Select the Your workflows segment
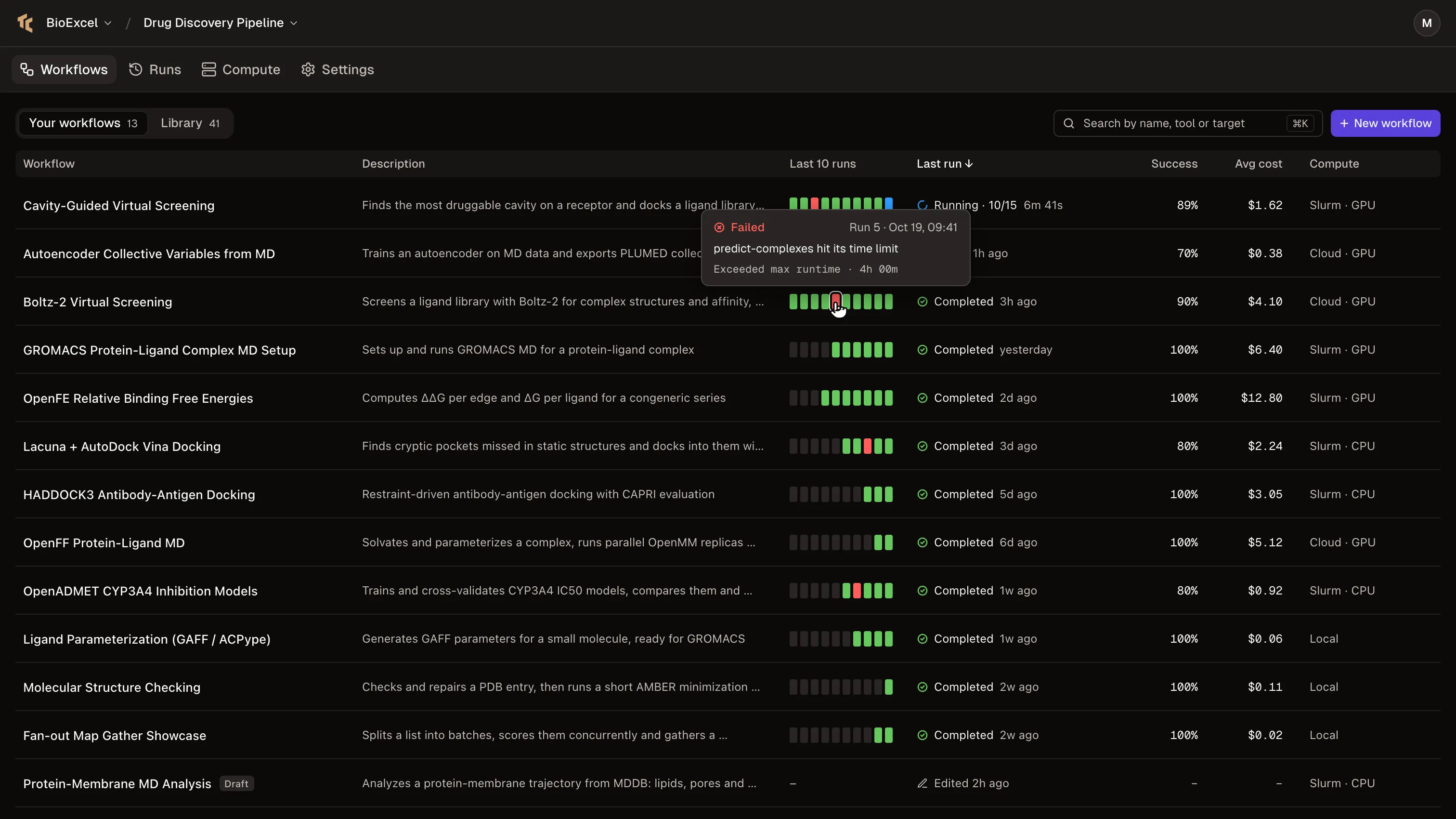This screenshot has width=1456, height=819. pyautogui.click(x=83, y=123)
